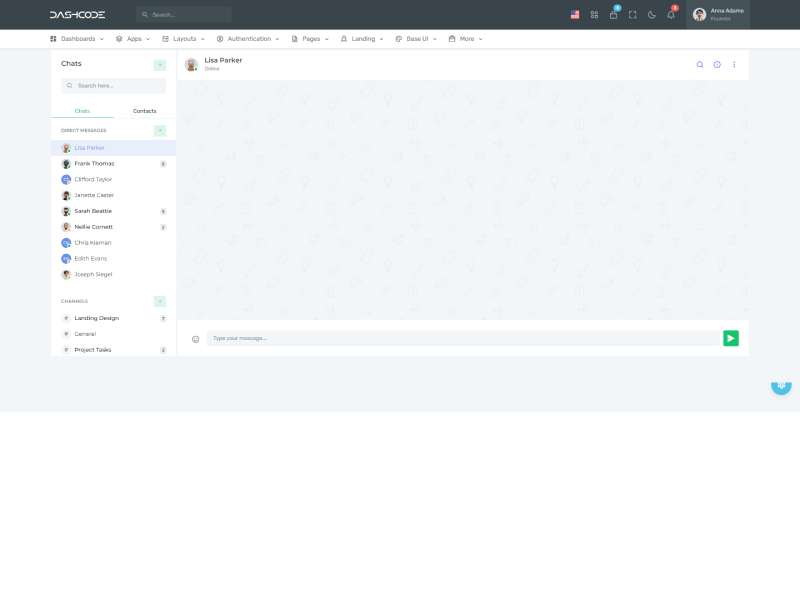The height and width of the screenshot is (600, 800).
Task: Add a new direct message with plus button
Action: point(160,130)
